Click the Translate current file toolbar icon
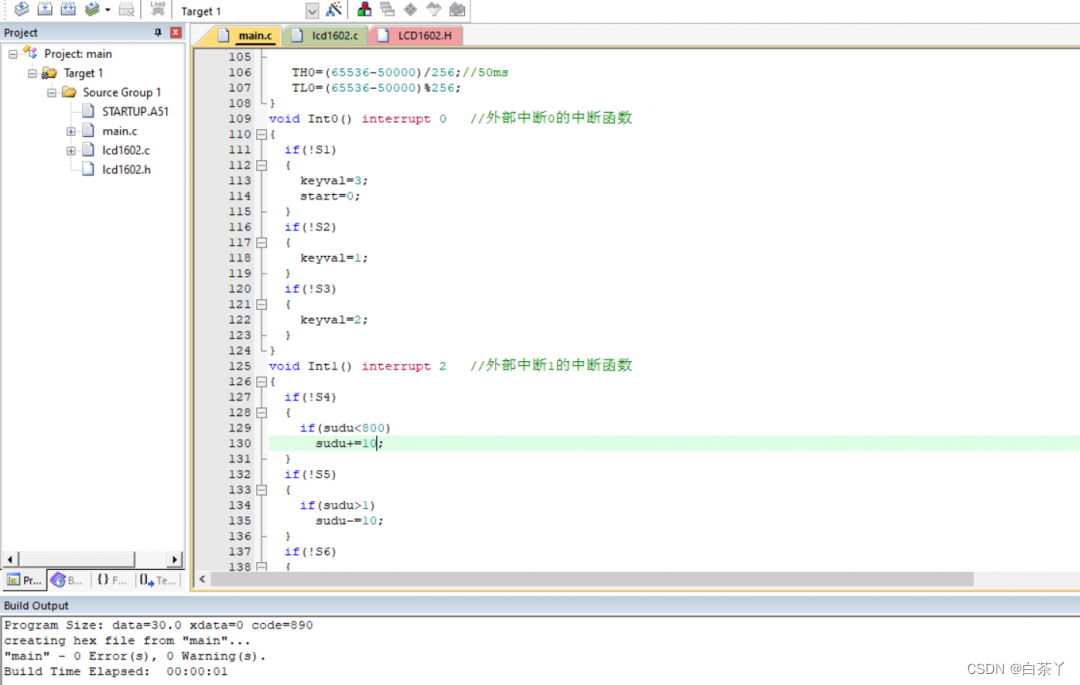Viewport: 1080px width, 685px height. 20,10
